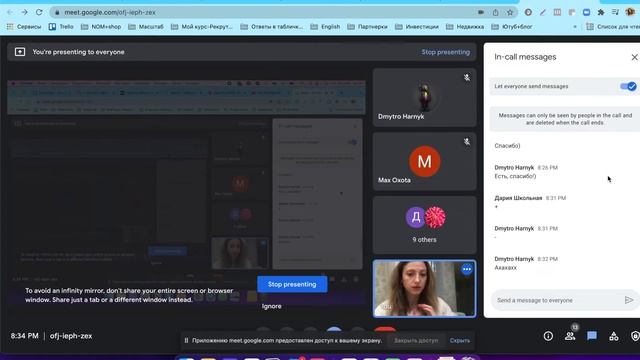Open the Ответы в таблиии bookmarks folder
Image resolution: width=640 pixels, height=360 pixels.
272,27
